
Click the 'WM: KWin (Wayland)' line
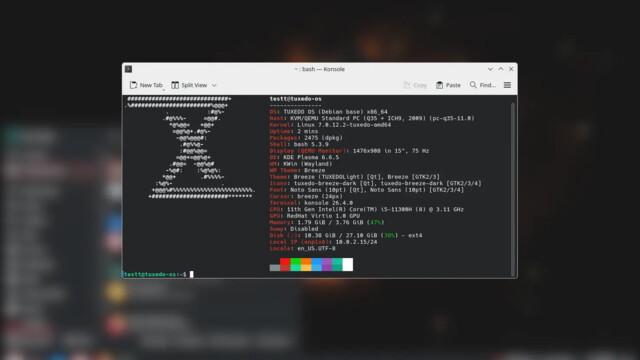coord(301,164)
